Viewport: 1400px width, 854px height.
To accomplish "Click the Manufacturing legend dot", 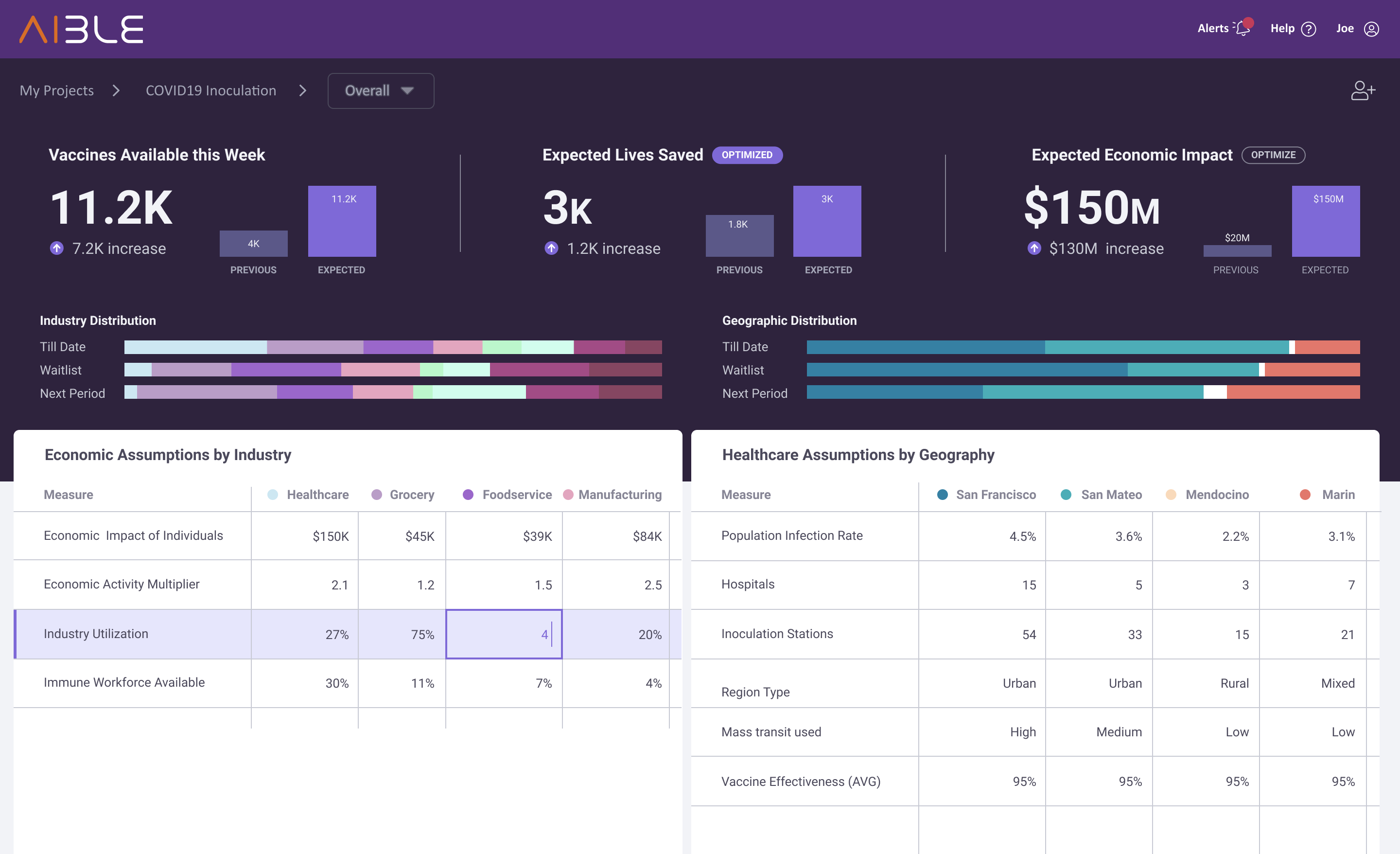I will pyautogui.click(x=568, y=495).
